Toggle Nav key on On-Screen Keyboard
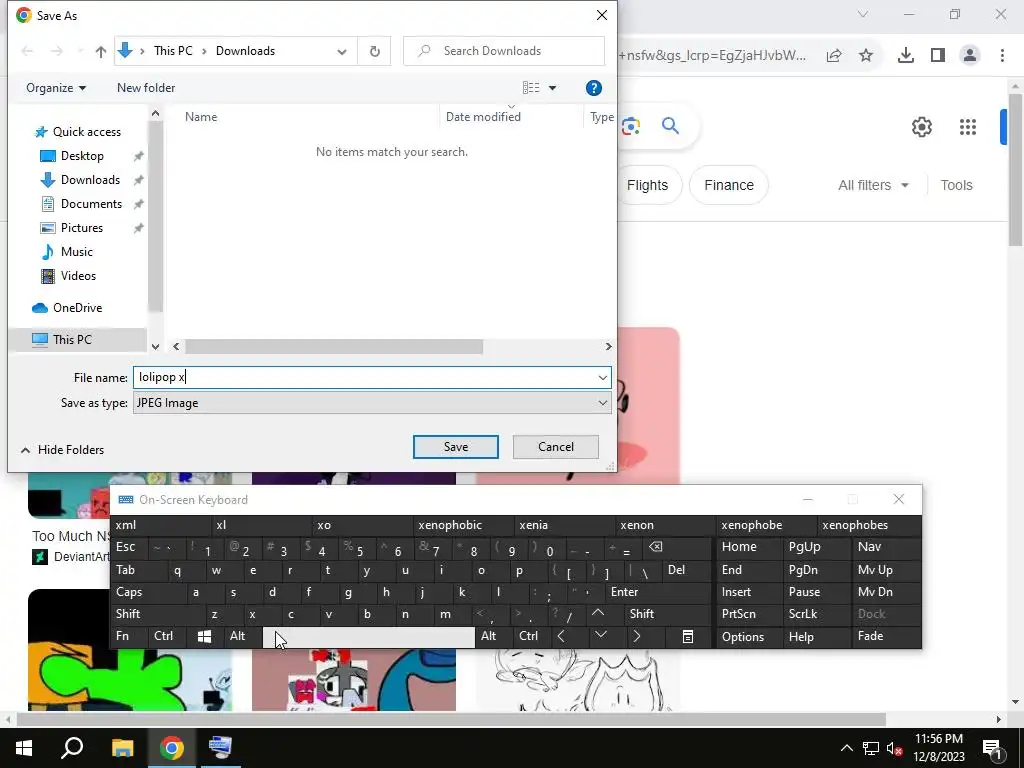The height and width of the screenshot is (768, 1024). click(x=869, y=547)
